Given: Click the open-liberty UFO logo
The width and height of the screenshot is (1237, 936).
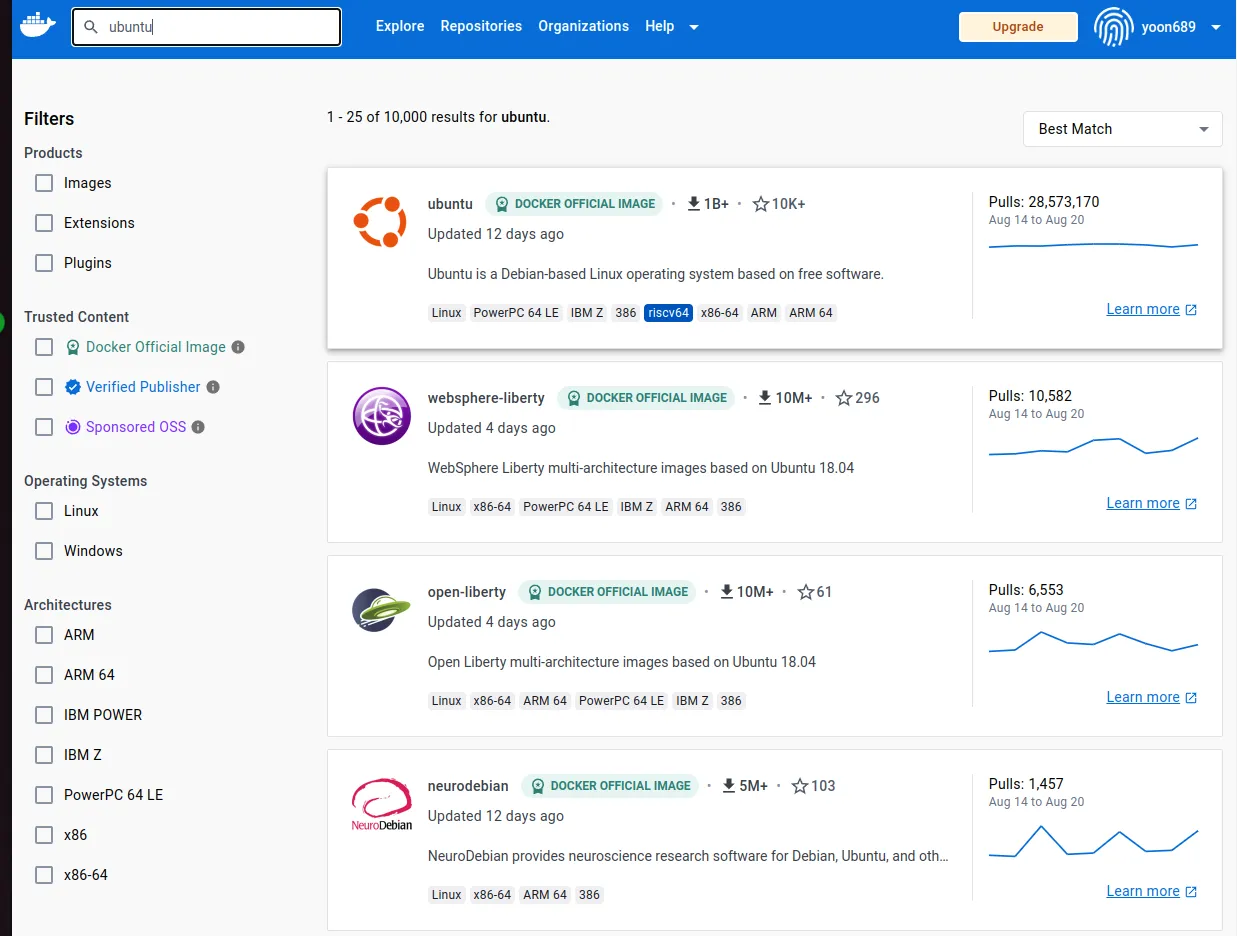Looking at the screenshot, I should pos(382,610).
